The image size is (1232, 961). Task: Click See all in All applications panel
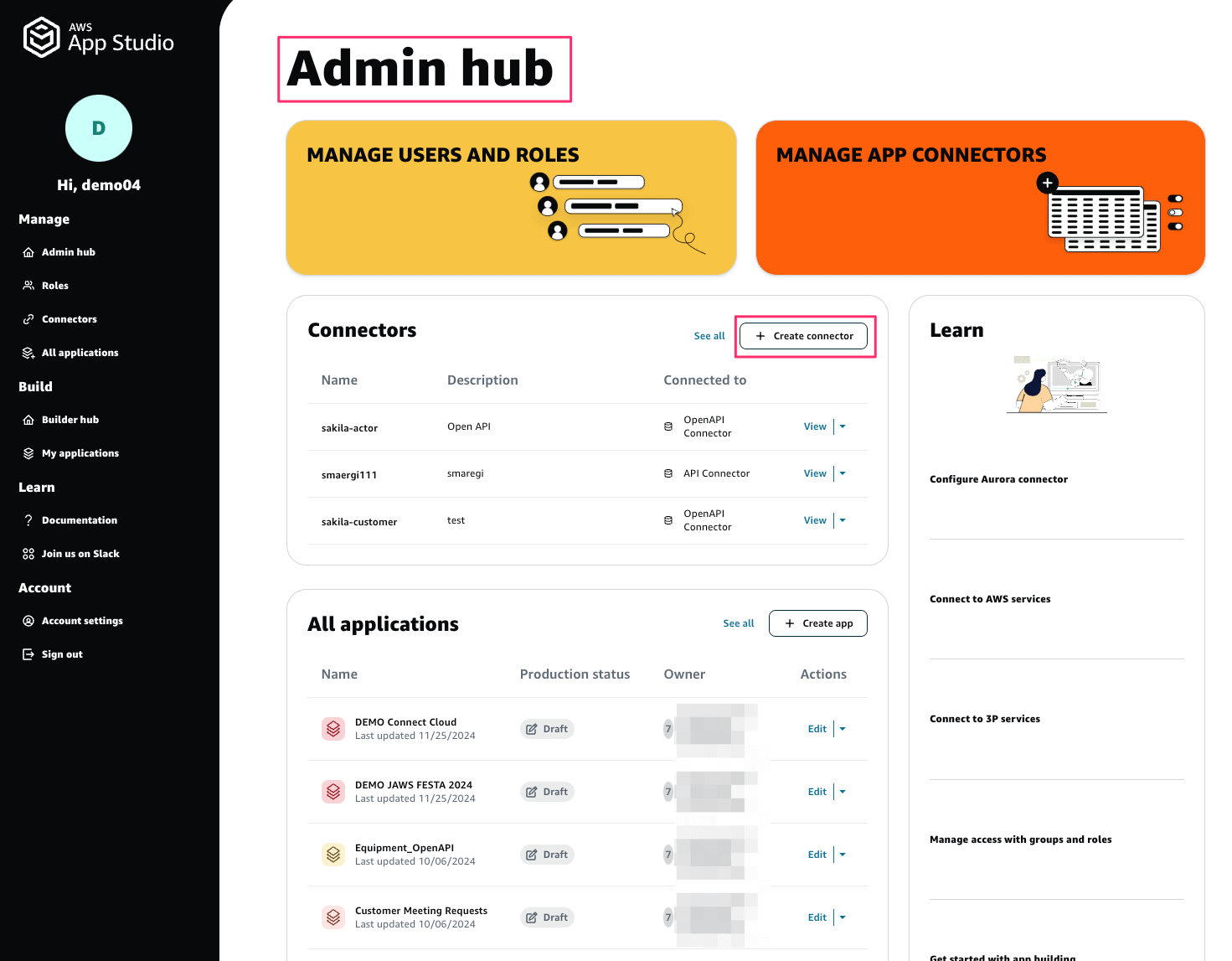739,623
